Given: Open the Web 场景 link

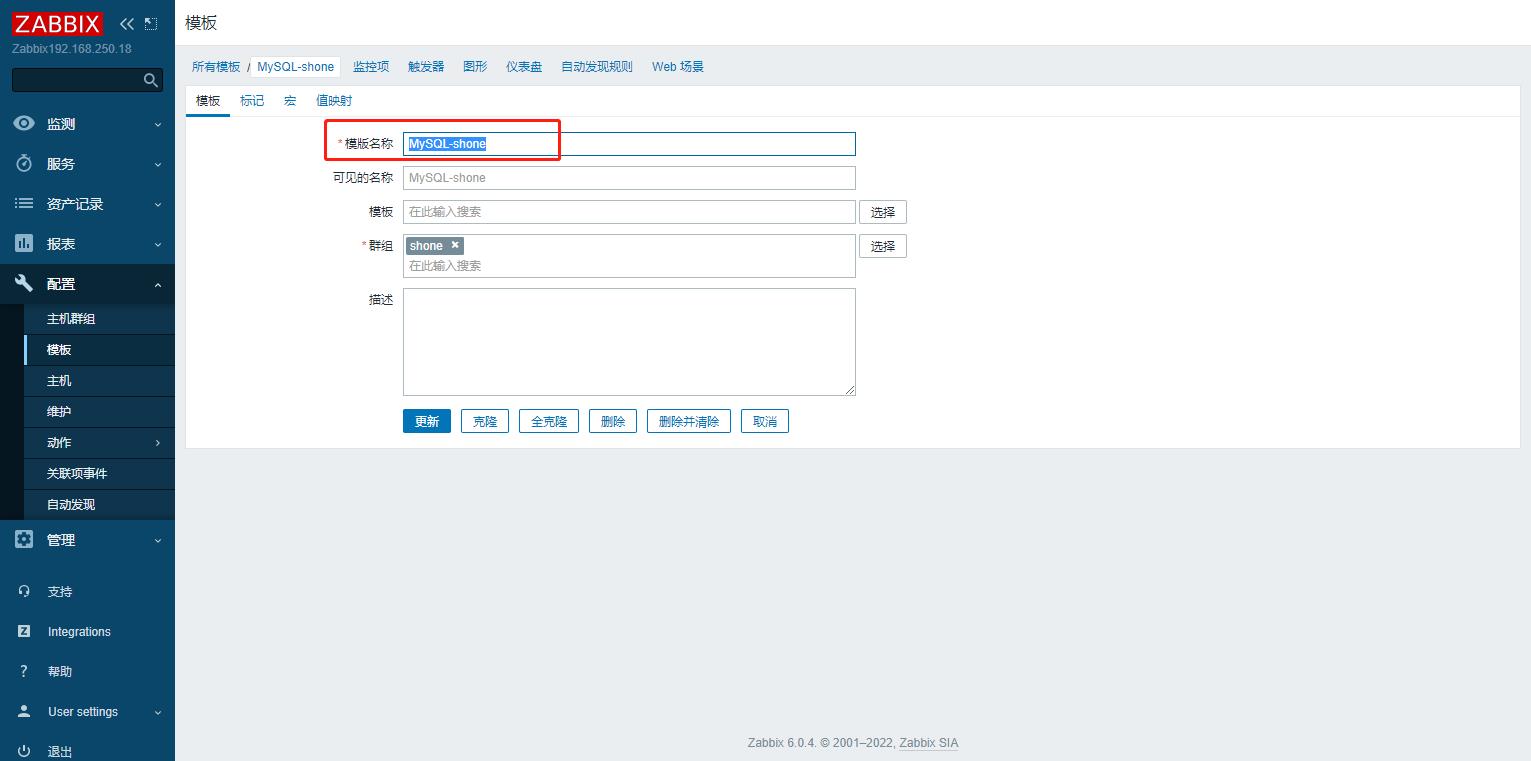Looking at the screenshot, I should (x=678, y=67).
